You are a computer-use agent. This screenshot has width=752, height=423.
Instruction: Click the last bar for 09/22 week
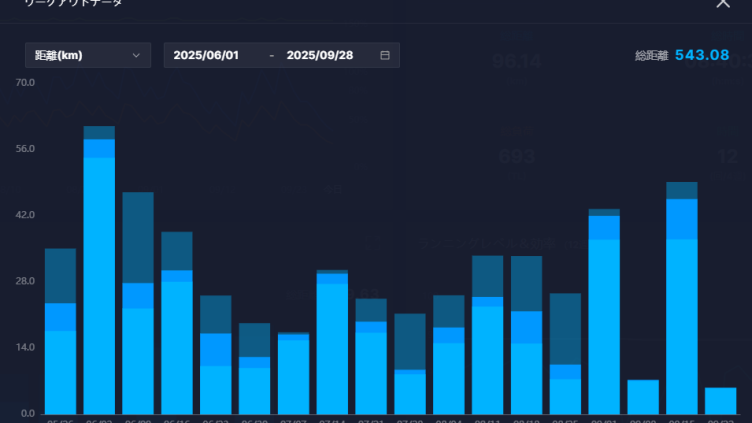coord(721,400)
